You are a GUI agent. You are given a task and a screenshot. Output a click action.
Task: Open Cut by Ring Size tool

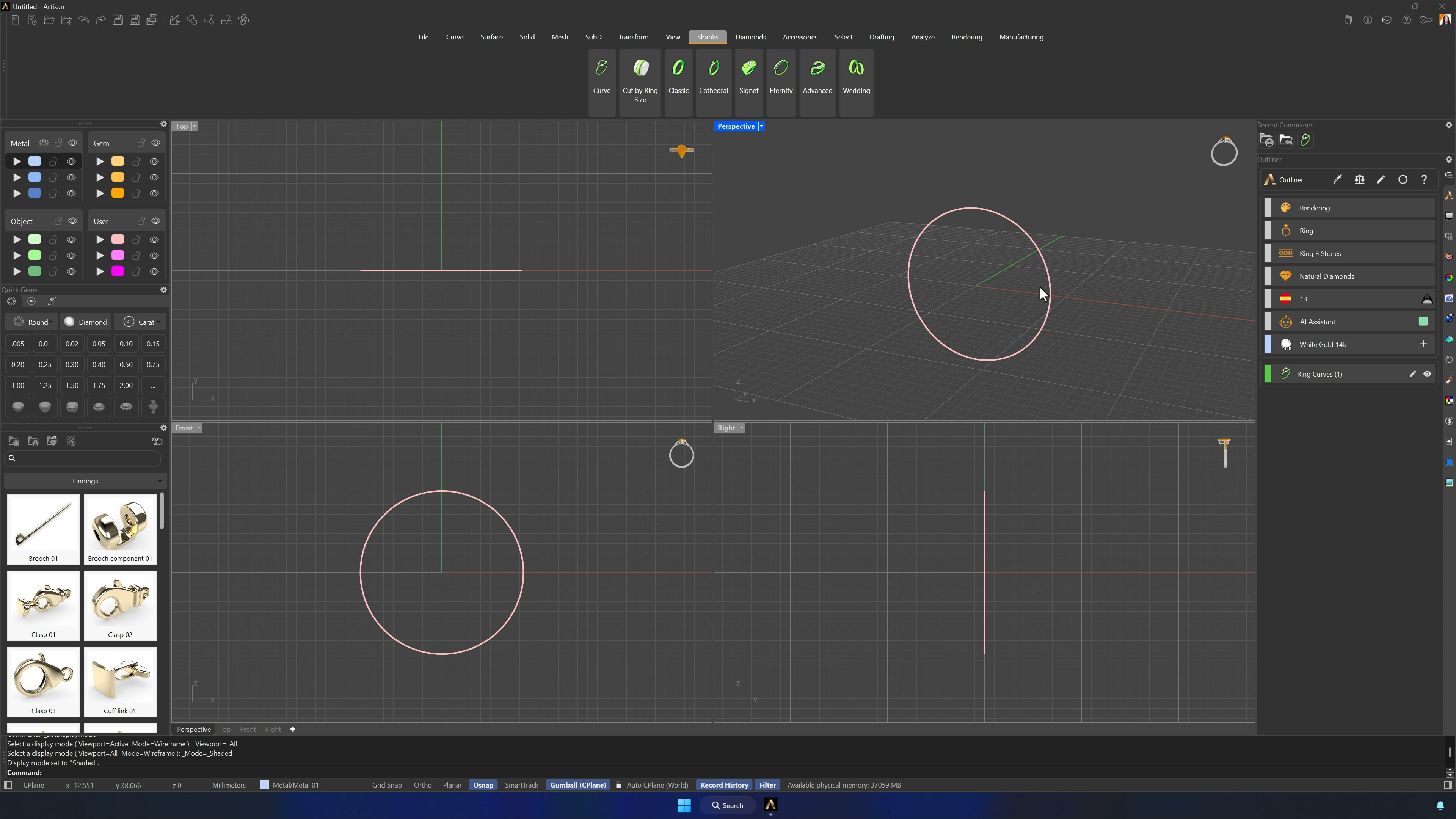click(640, 82)
